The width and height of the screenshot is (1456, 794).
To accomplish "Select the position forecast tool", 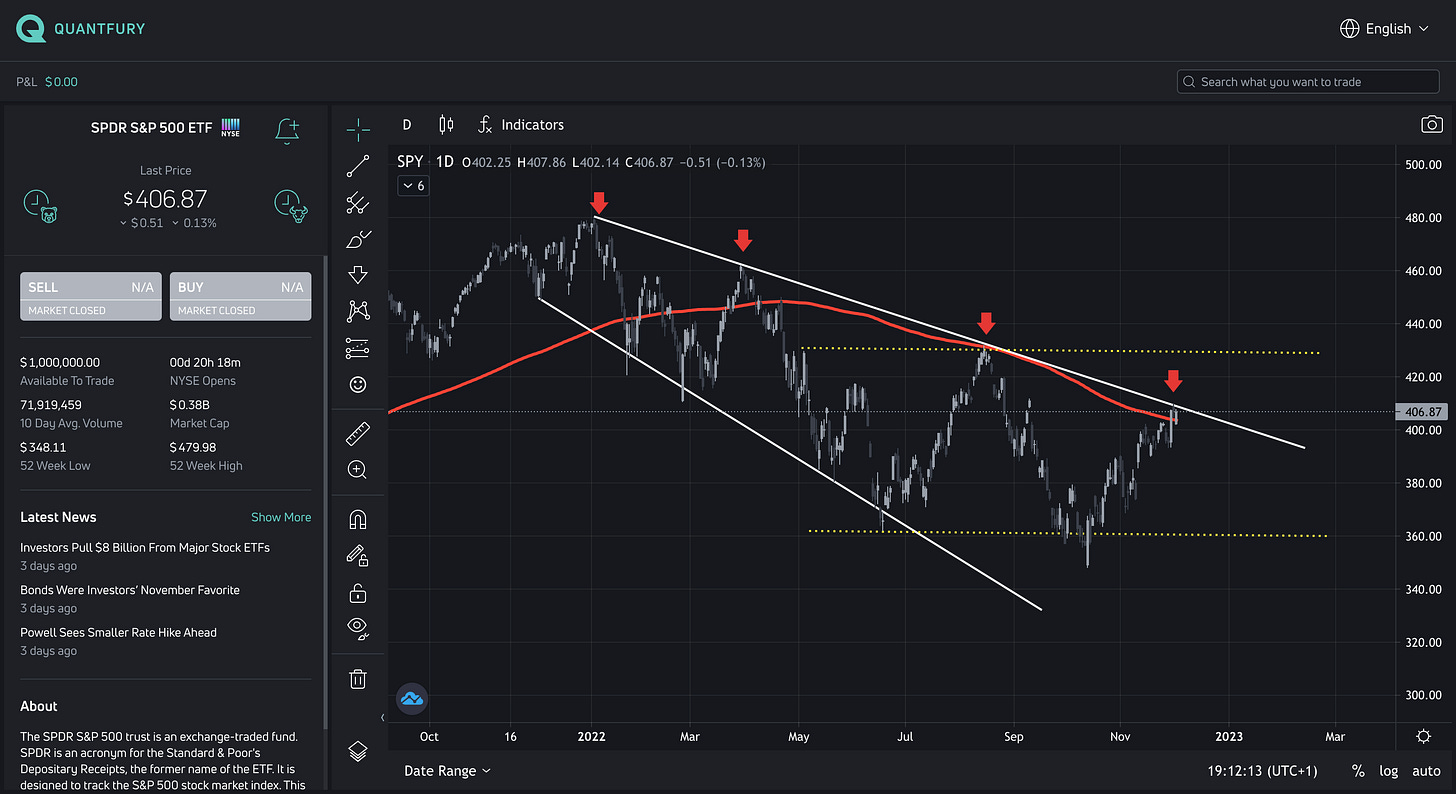I will pyautogui.click(x=358, y=348).
